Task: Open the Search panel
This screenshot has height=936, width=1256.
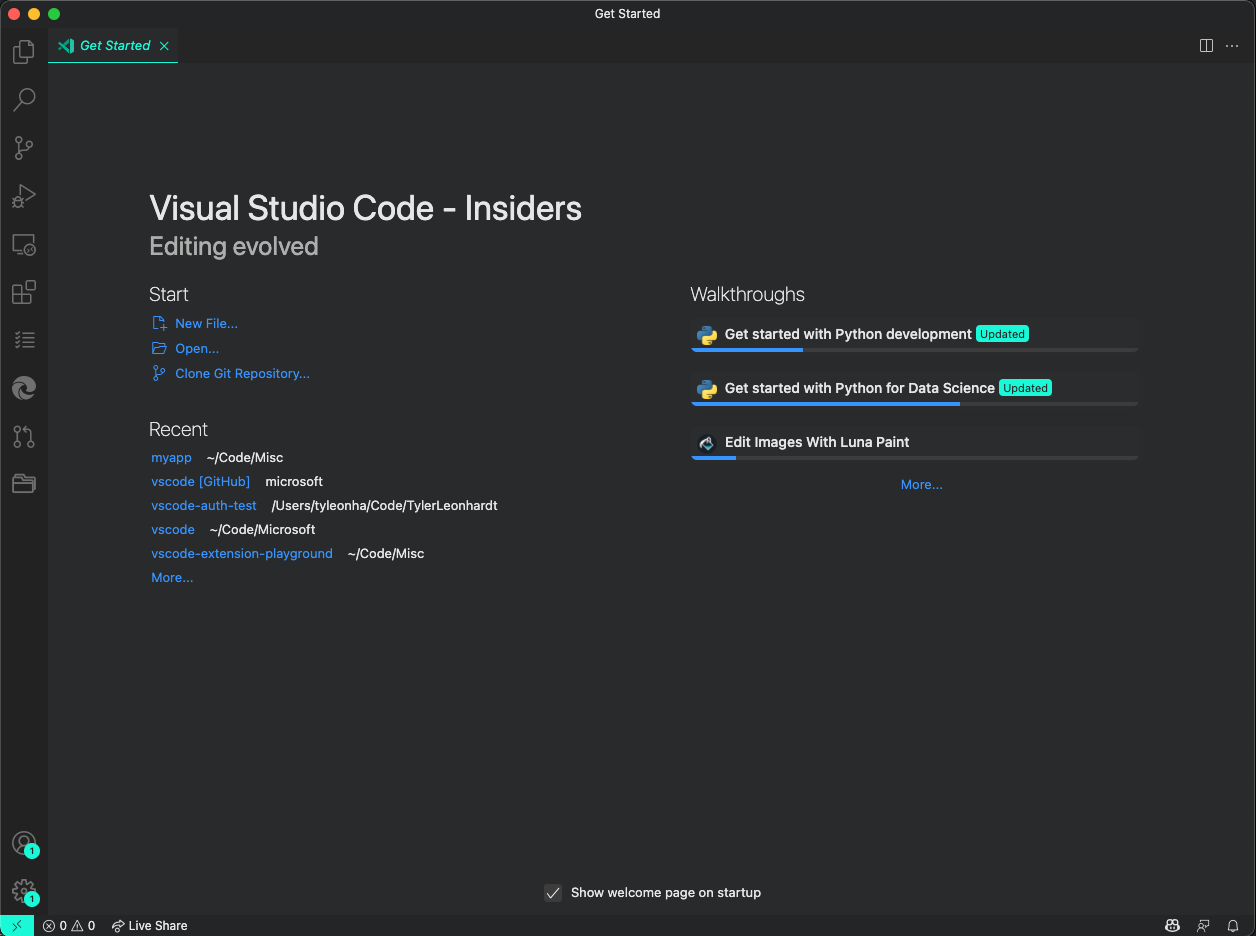Action: click(22, 100)
